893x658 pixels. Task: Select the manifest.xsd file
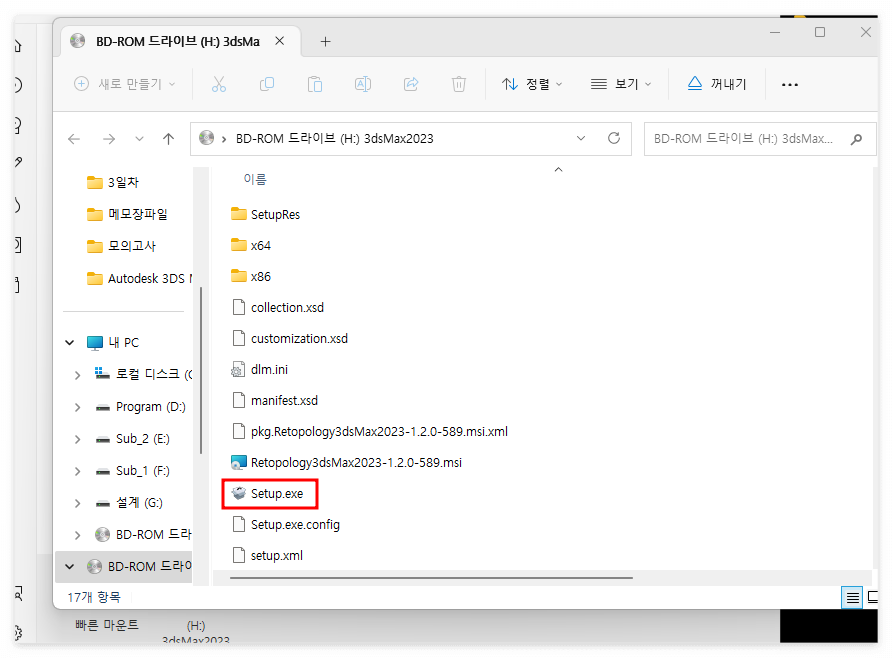pos(275,400)
